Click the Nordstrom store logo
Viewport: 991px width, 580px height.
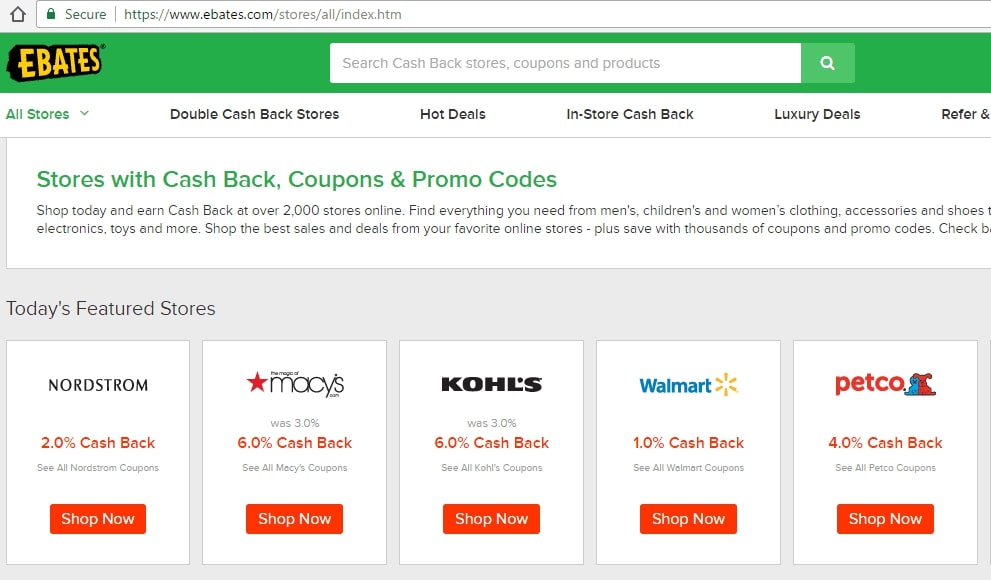(x=98, y=385)
